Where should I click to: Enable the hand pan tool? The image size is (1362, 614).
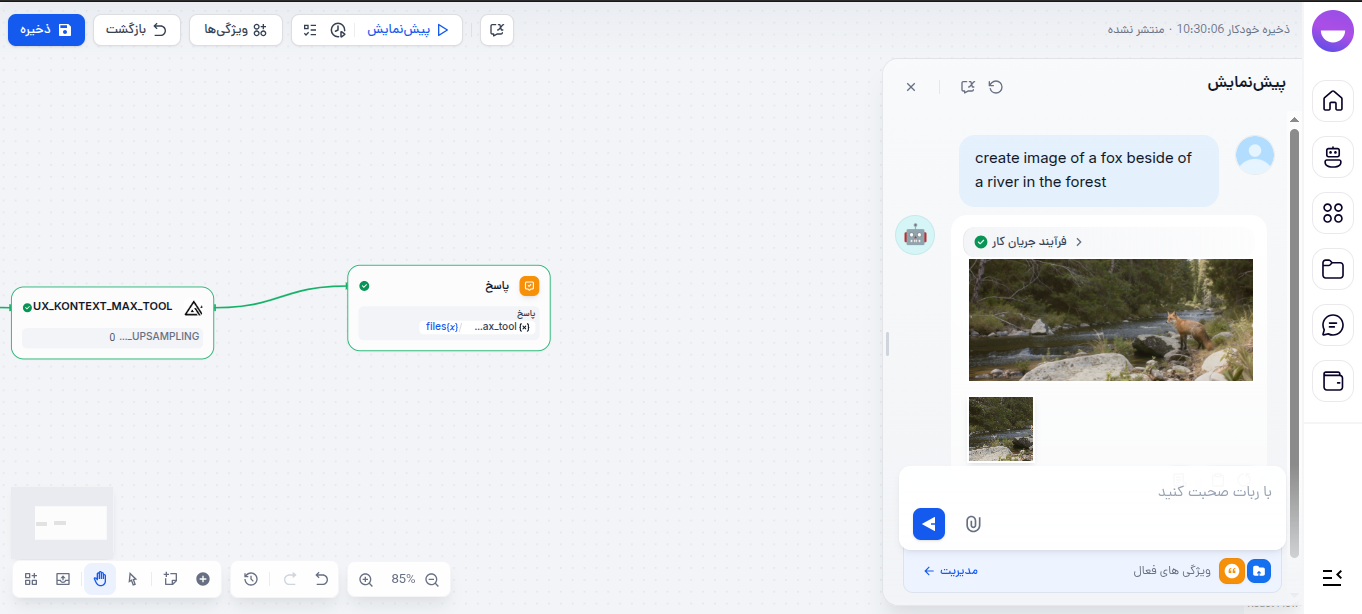(x=100, y=579)
